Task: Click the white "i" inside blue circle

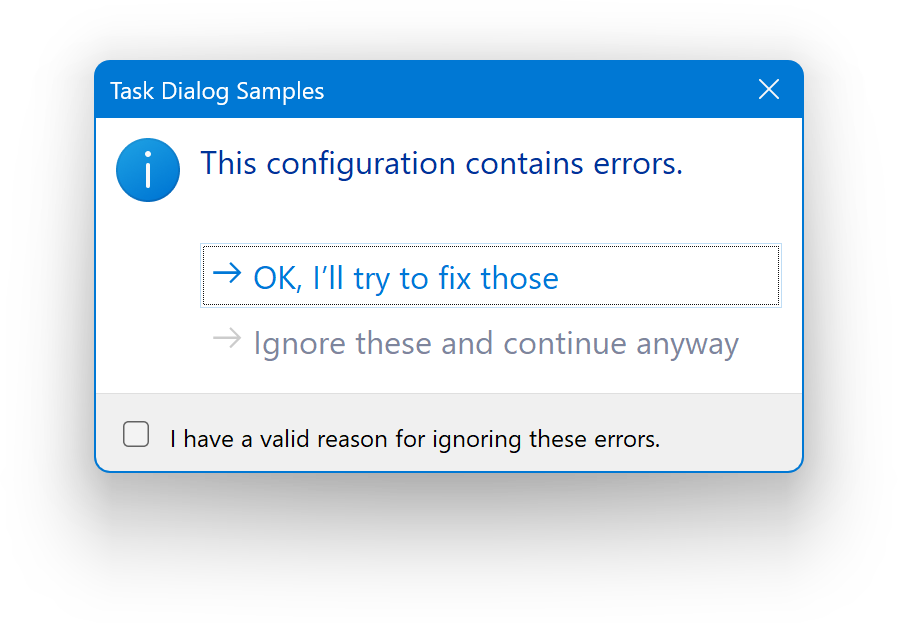Action: [148, 170]
